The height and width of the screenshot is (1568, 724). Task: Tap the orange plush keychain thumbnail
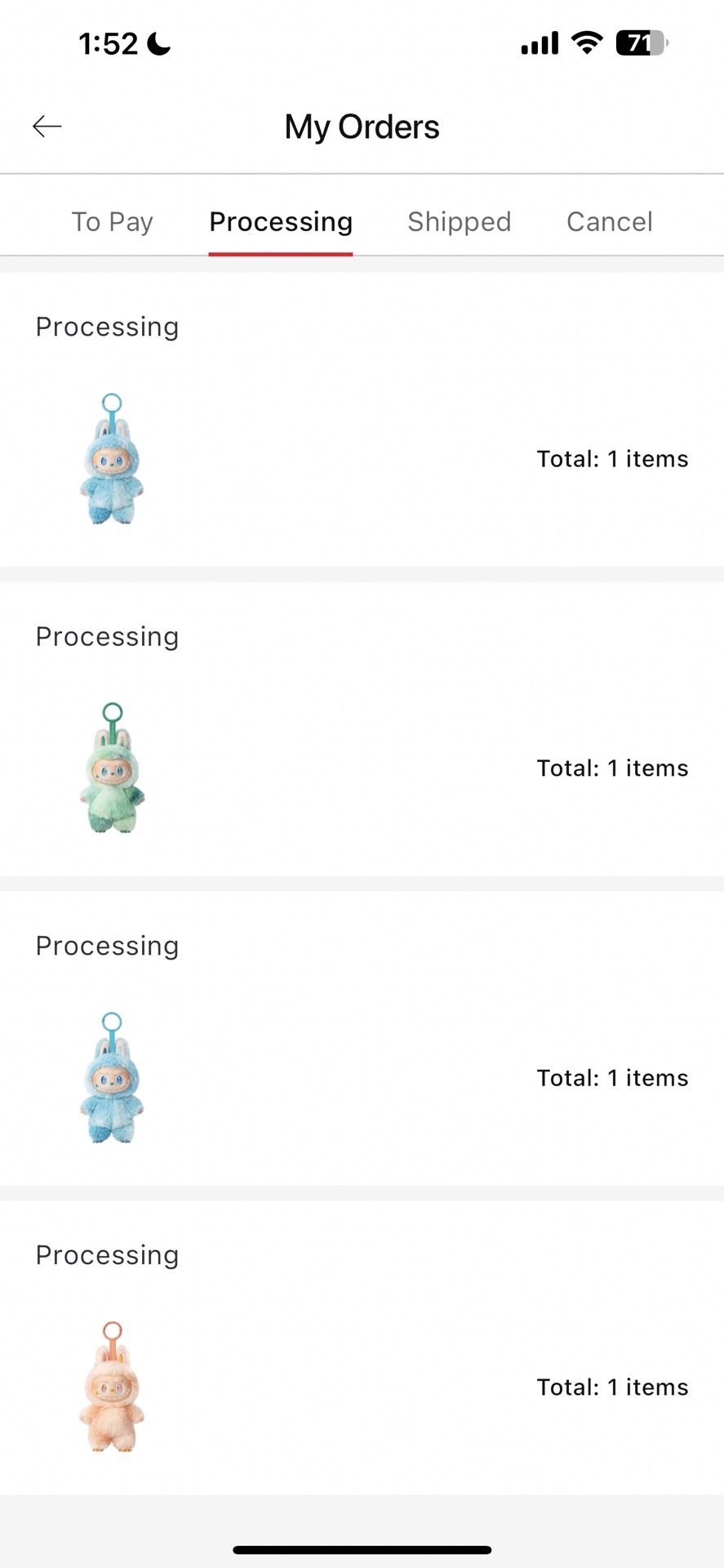(112, 1387)
